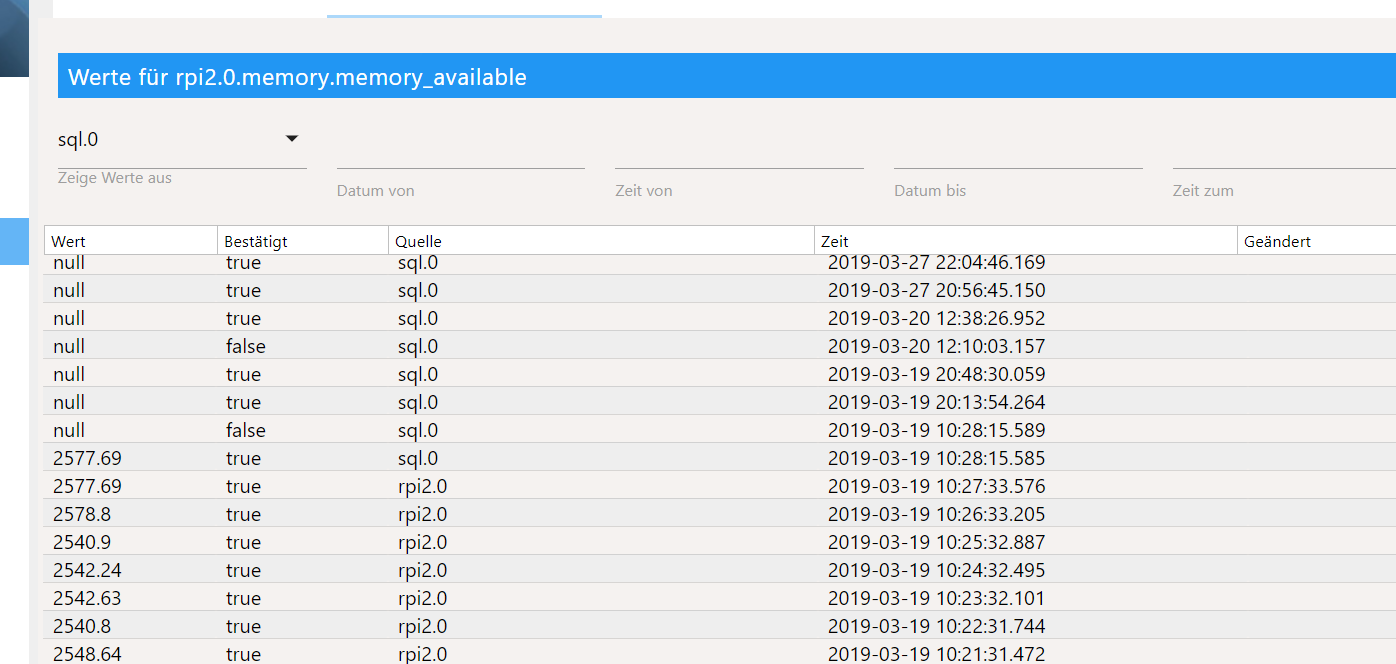This screenshot has width=1396, height=664.
Task: Click the Datum von input field
Action: 460,156
